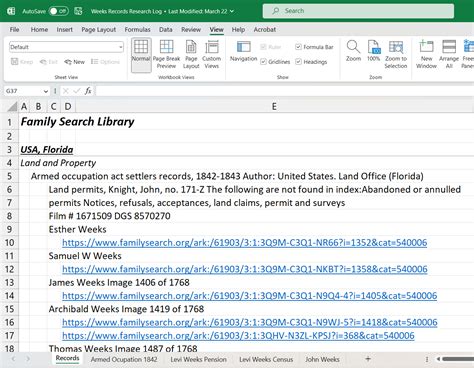
Task: Toggle the Gridlines checkbox
Action: [x=275, y=62]
